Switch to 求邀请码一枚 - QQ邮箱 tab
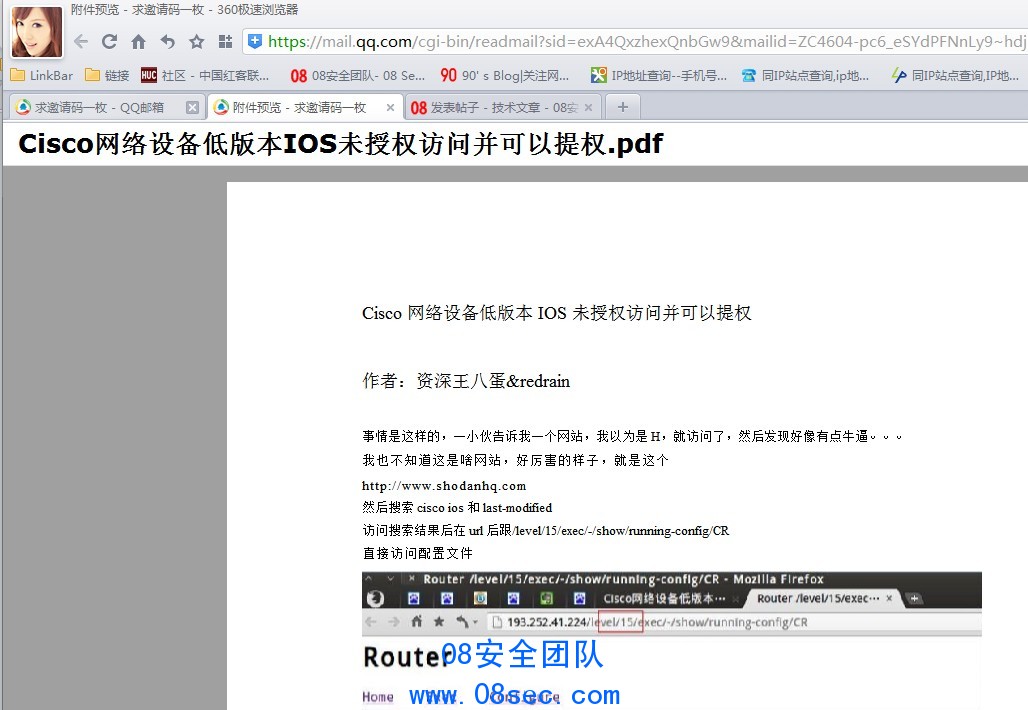The height and width of the screenshot is (710, 1028). pos(99,108)
